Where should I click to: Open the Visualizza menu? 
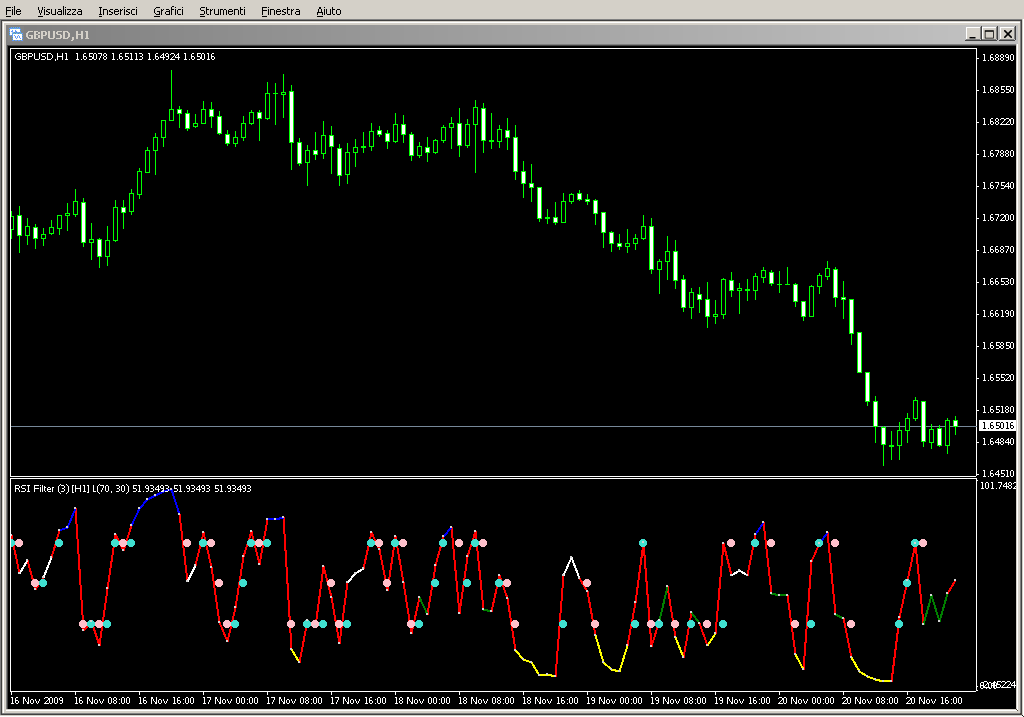coord(59,11)
